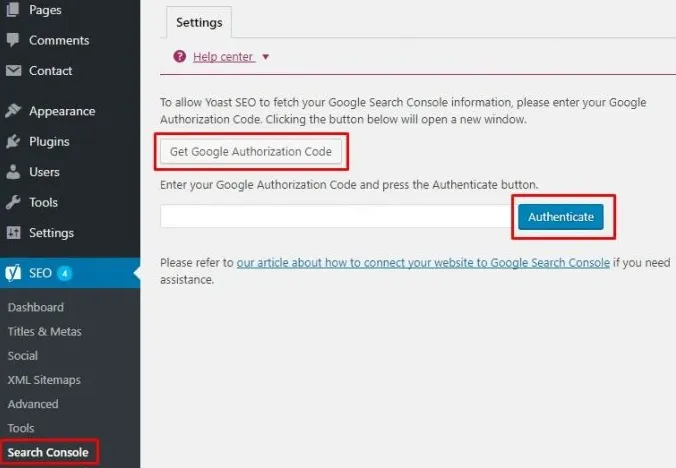
Task: Open the Users menu item
Action: click(x=44, y=172)
